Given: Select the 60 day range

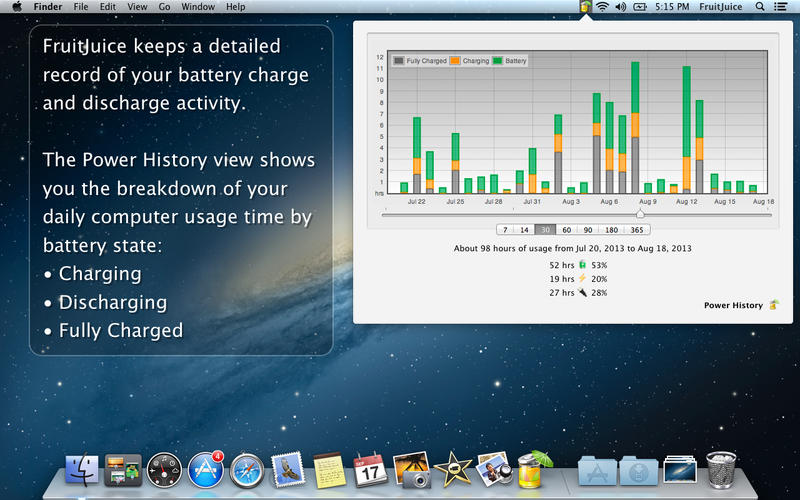Looking at the screenshot, I should [566, 230].
